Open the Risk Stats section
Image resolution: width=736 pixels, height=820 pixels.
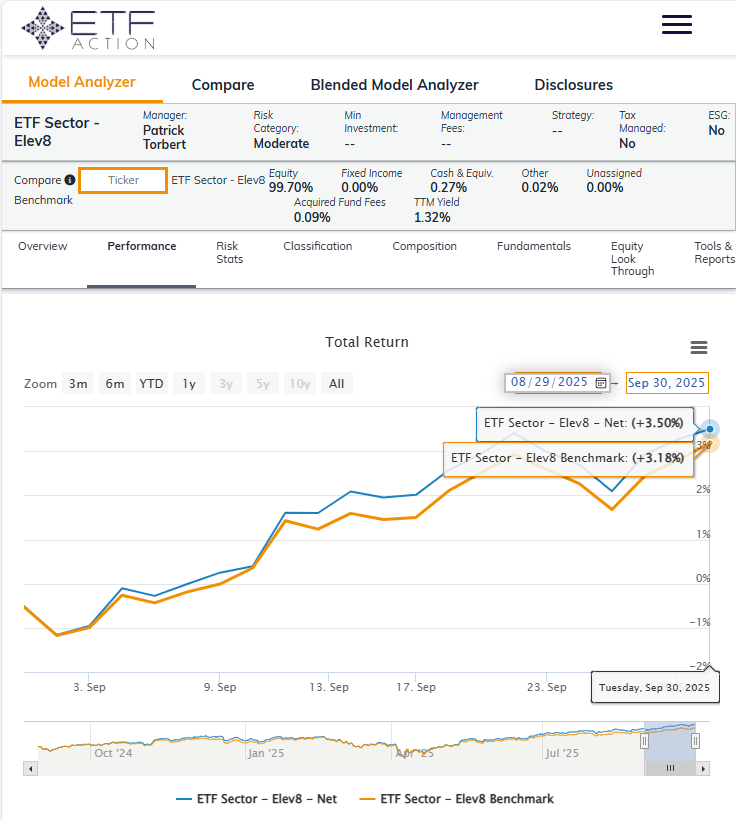point(229,253)
